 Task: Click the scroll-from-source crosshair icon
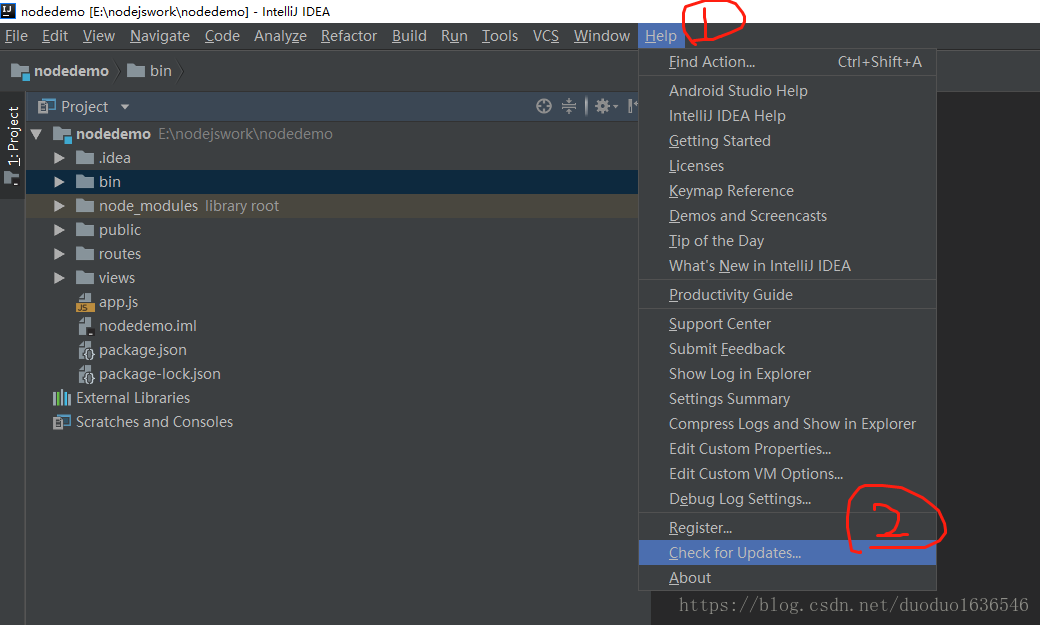click(x=544, y=106)
